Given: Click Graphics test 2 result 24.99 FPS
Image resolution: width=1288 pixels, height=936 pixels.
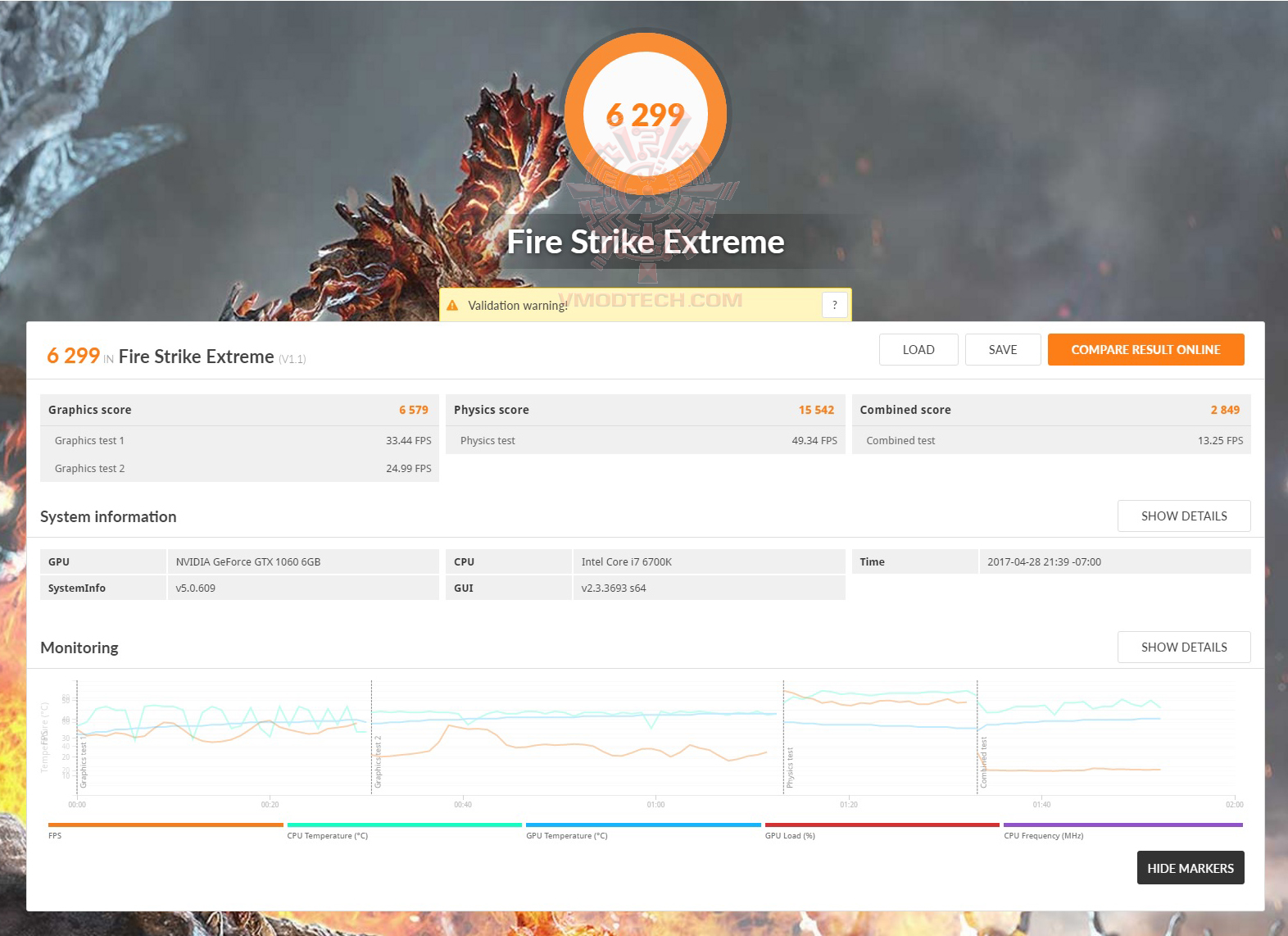Looking at the screenshot, I should 409,468.
